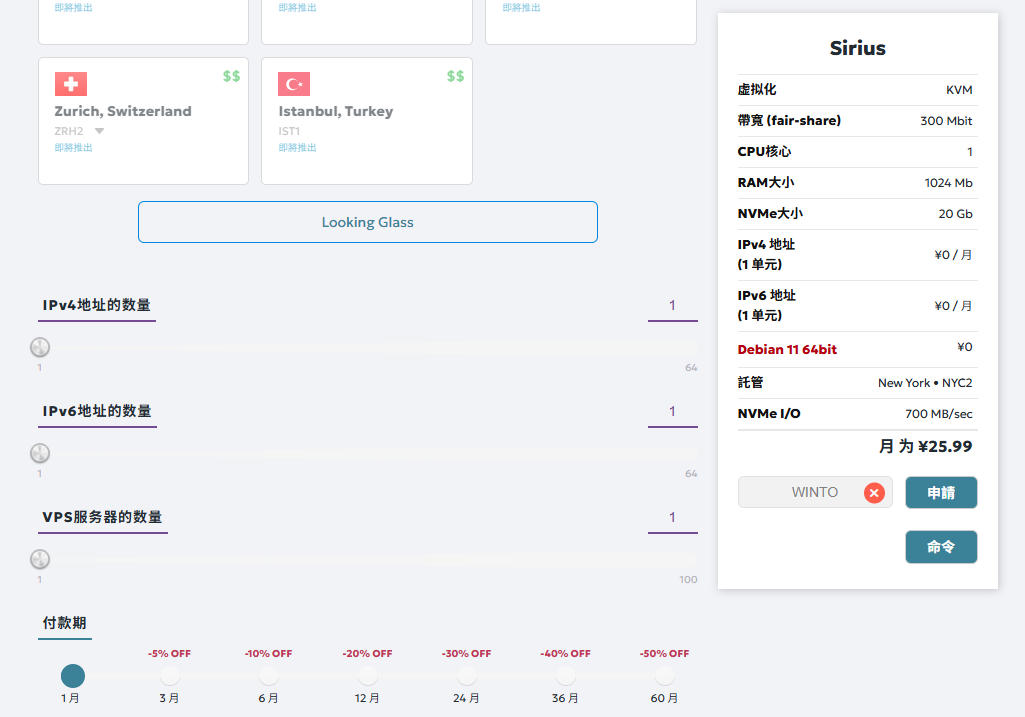Open Looking Glass
Image resolution: width=1025 pixels, height=717 pixels.
pos(367,221)
